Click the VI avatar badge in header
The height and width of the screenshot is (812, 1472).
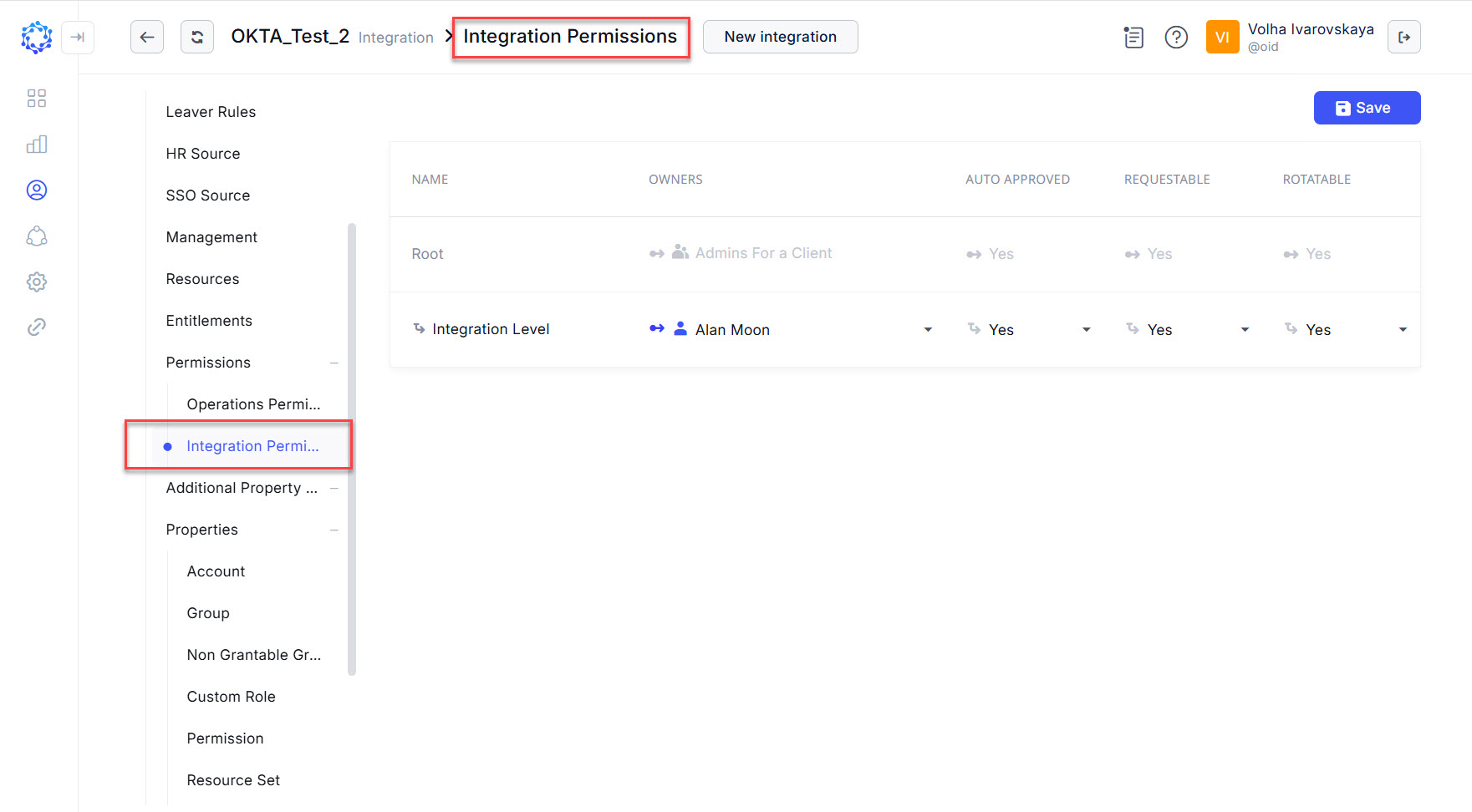1223,37
